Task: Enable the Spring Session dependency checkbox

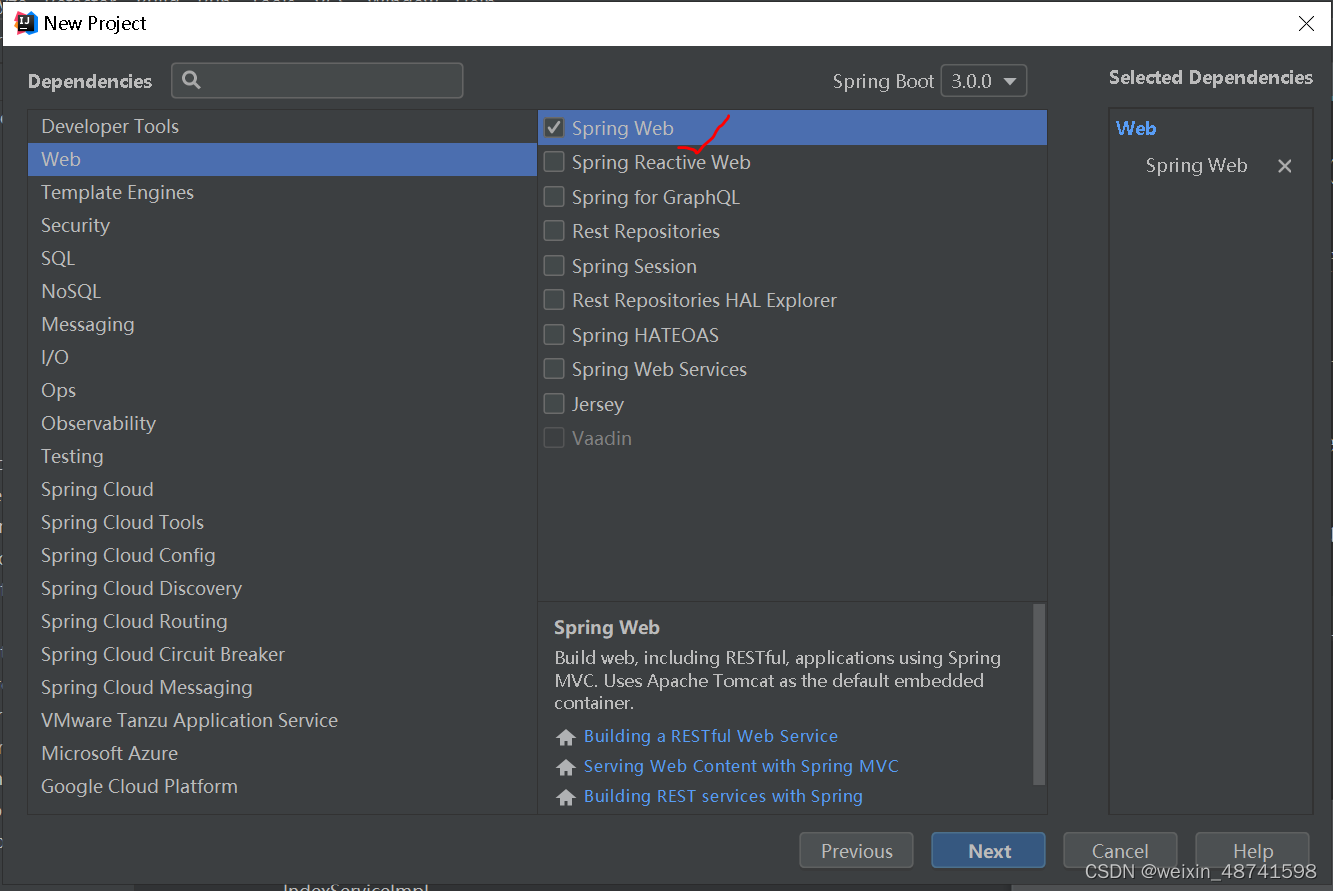Action: (x=554, y=266)
